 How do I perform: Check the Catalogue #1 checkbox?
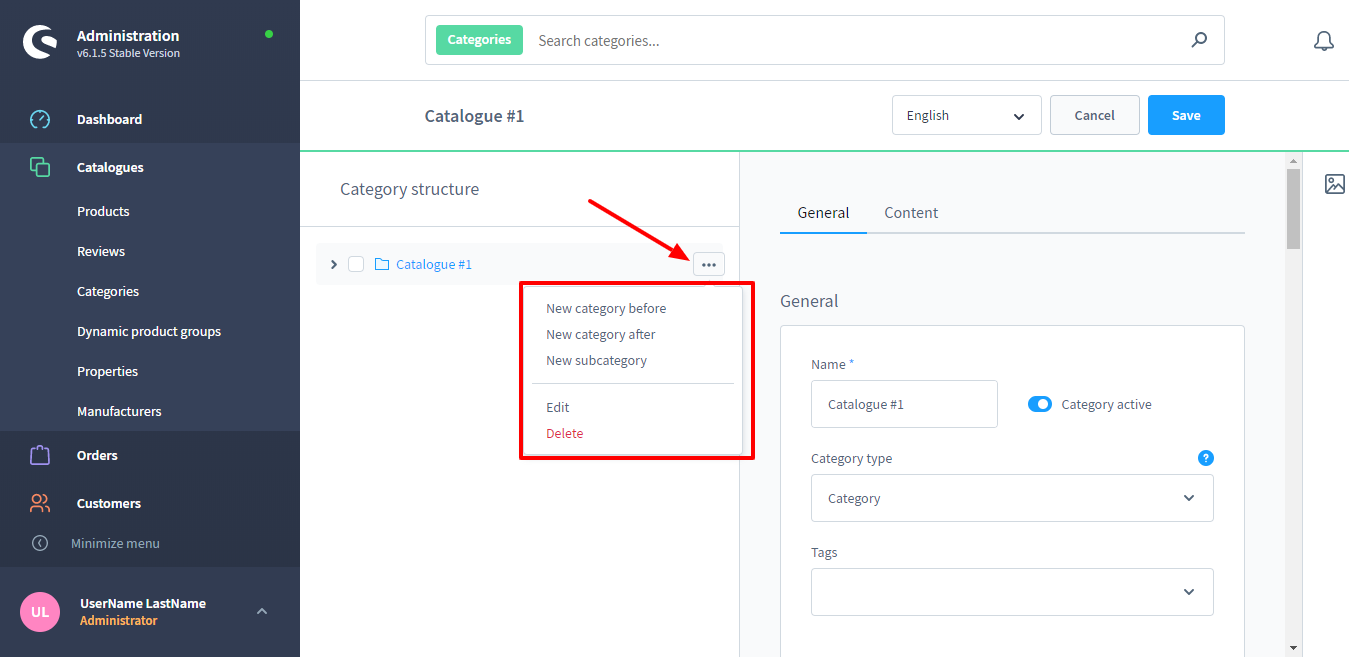(356, 264)
